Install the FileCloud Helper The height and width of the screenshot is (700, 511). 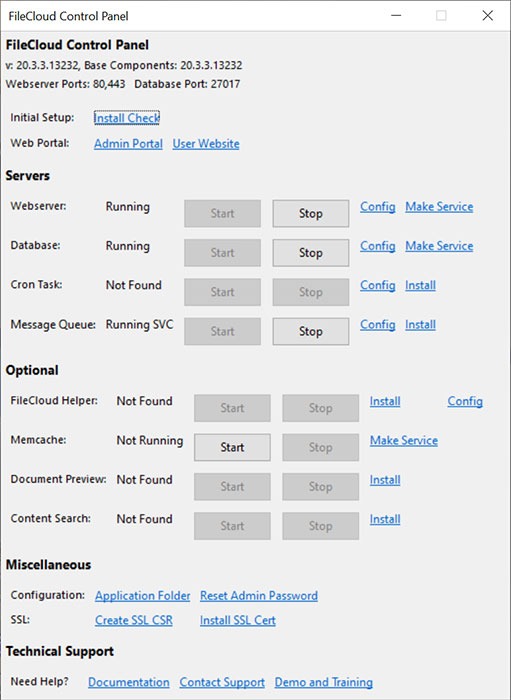click(385, 401)
